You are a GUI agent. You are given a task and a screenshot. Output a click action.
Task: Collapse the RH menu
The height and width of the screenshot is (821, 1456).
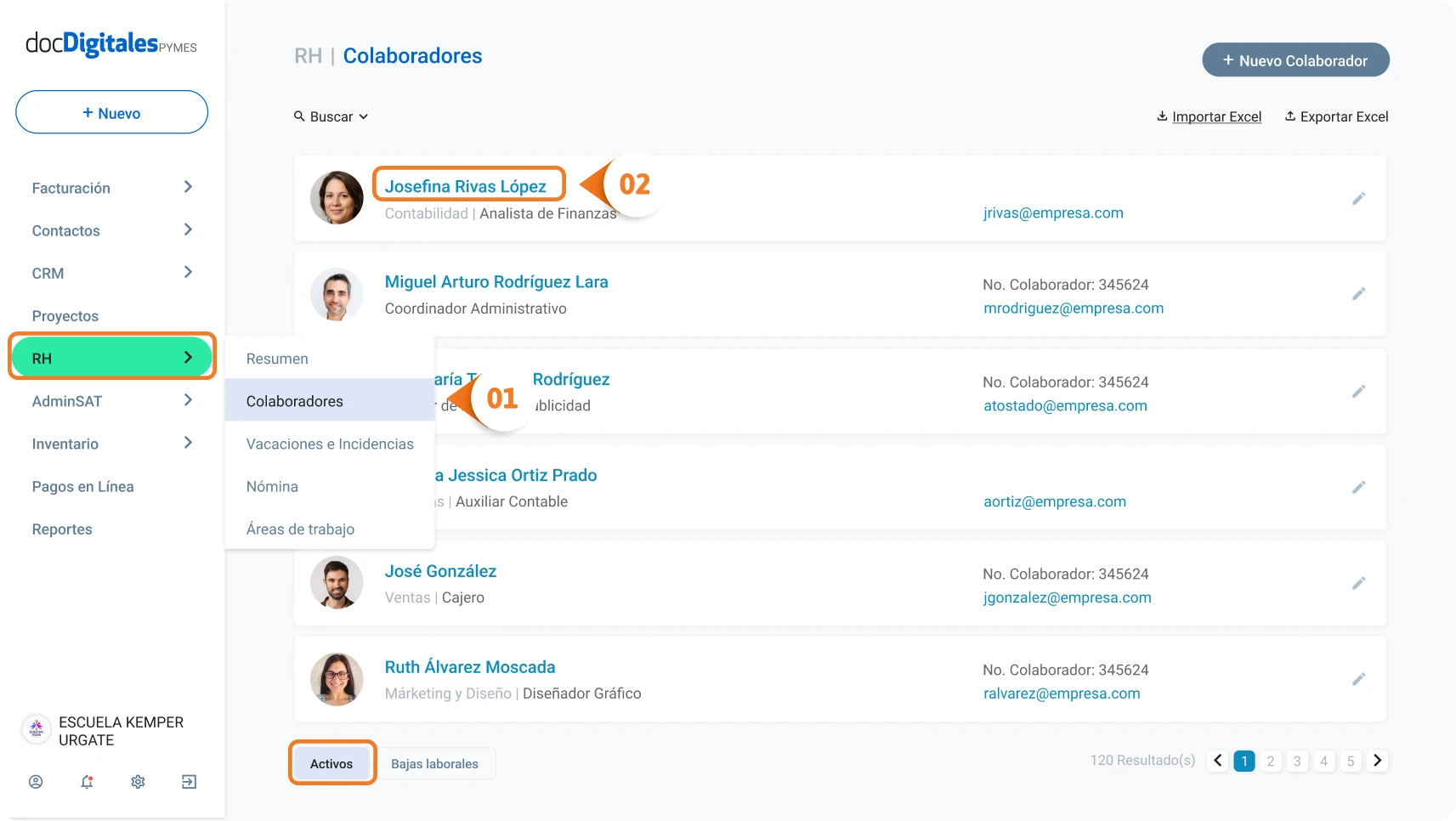(111, 358)
